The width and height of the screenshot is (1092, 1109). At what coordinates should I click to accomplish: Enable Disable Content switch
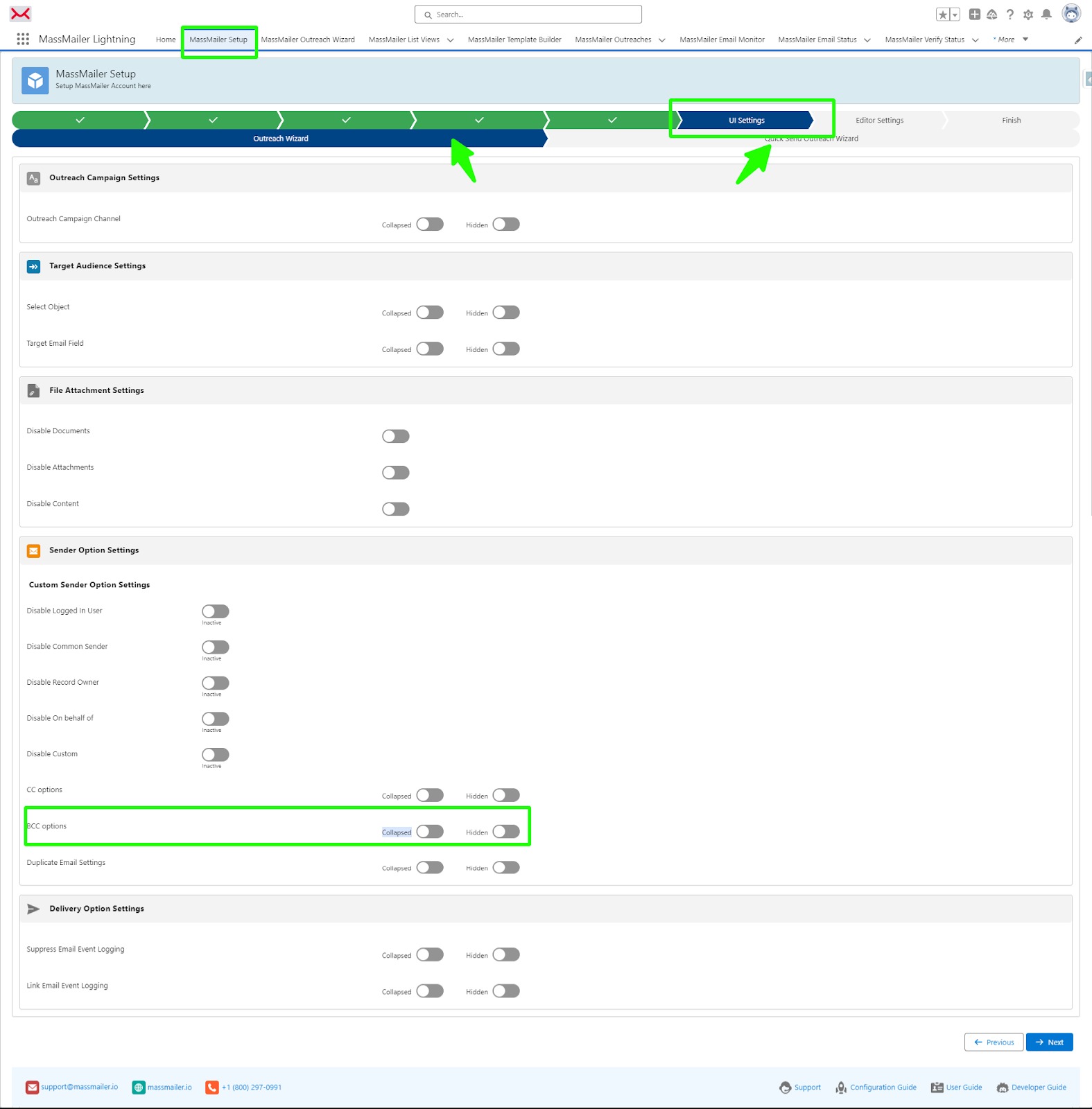coord(396,509)
